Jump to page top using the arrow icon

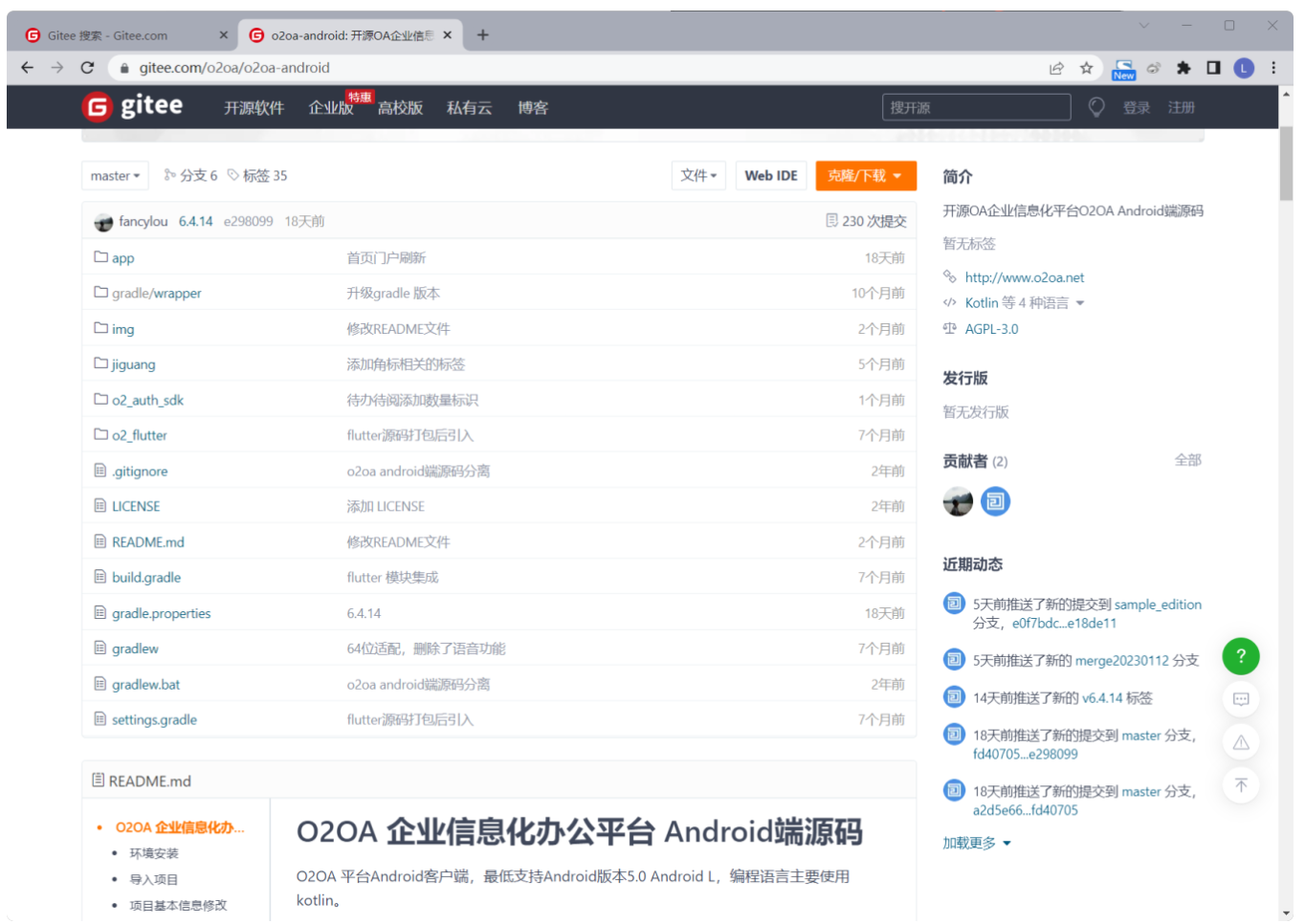click(x=1241, y=784)
